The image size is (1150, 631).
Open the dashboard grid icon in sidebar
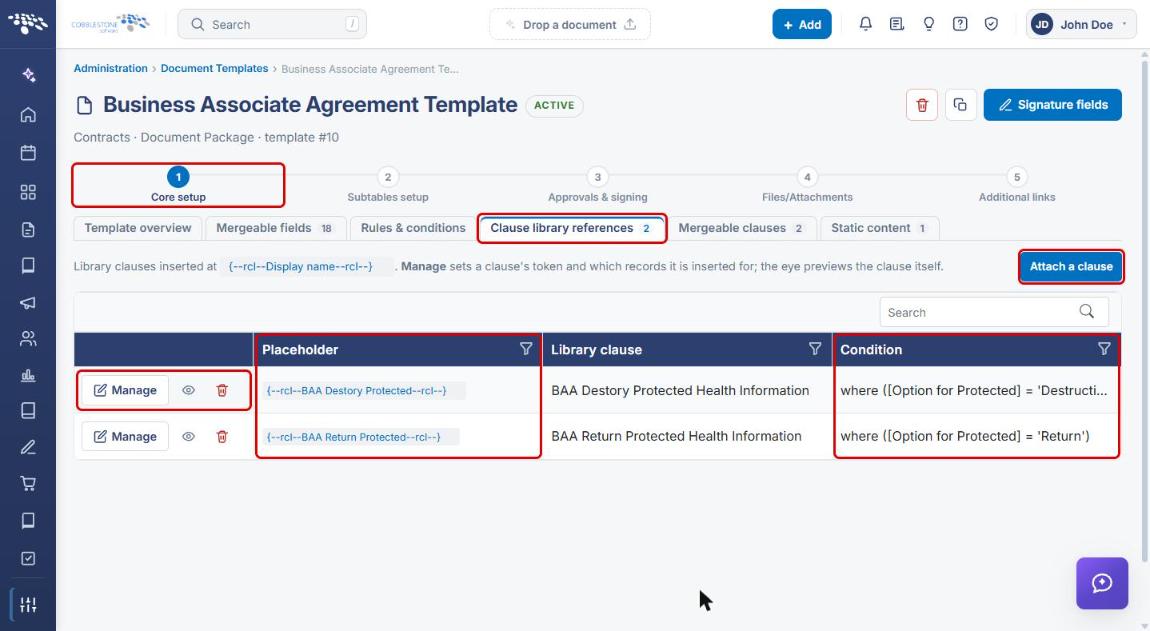point(28,192)
